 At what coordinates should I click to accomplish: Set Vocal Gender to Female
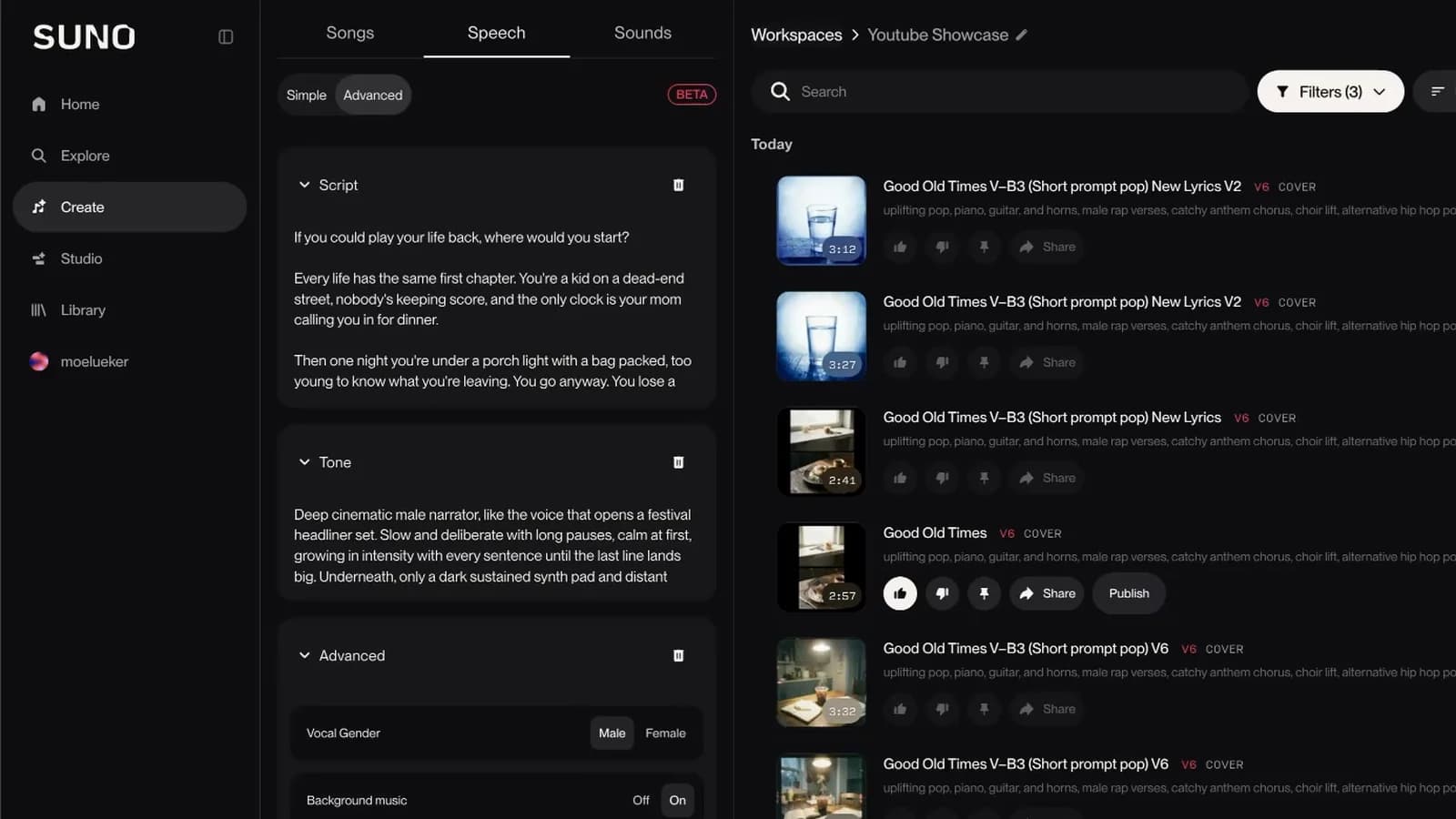tap(666, 733)
